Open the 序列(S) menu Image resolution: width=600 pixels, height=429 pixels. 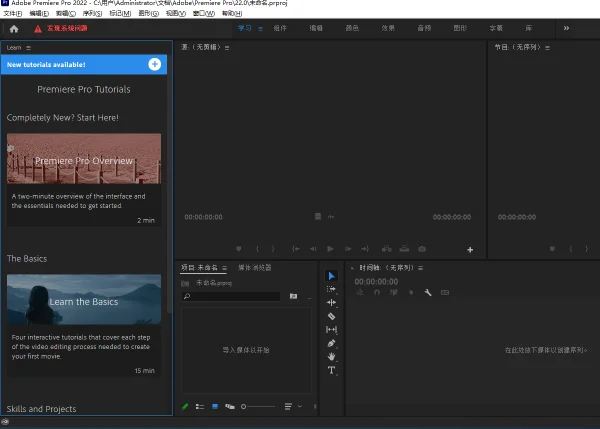click(x=92, y=13)
